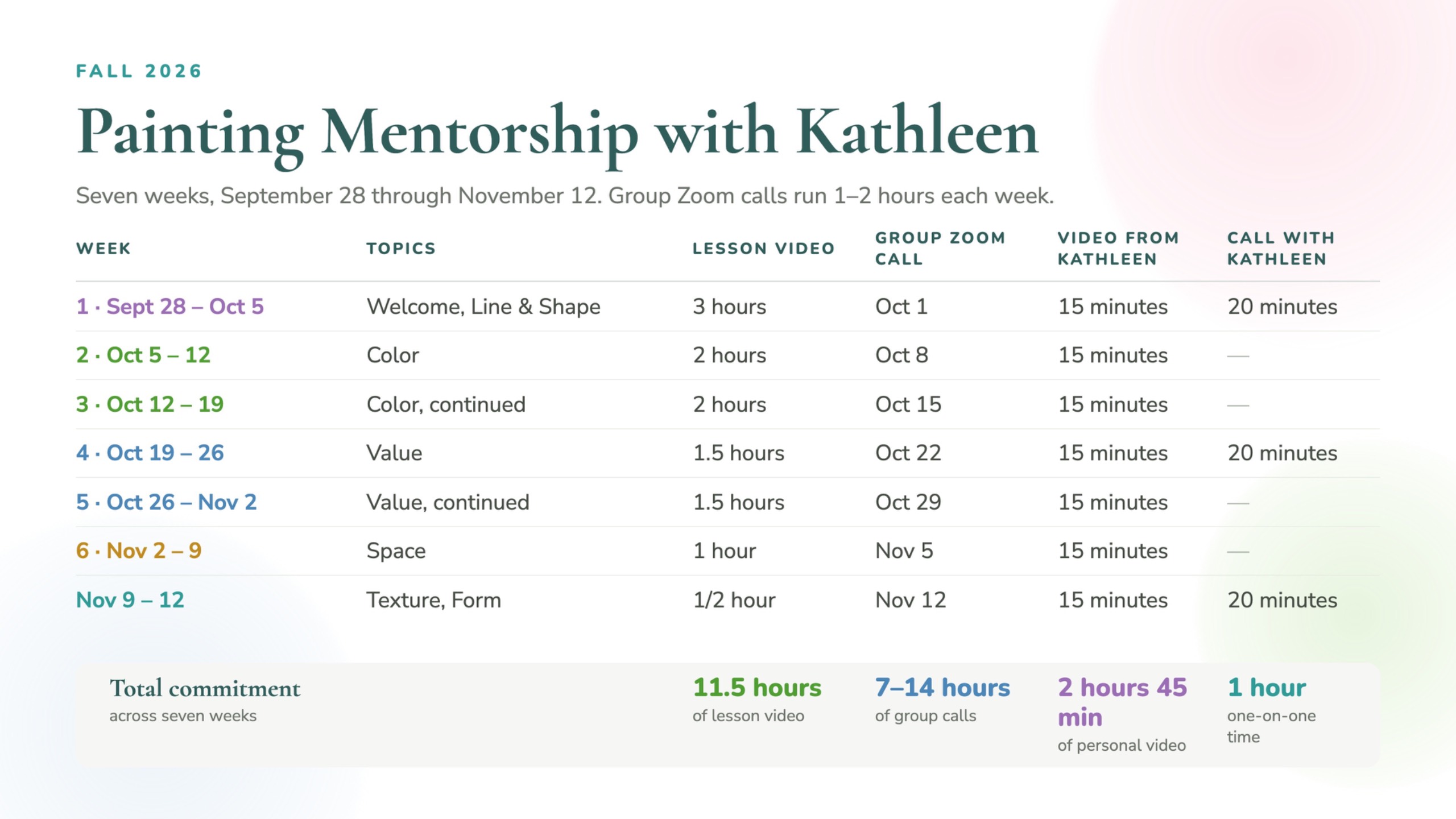1456x819 pixels.
Task: Click the 2 hours 45 min total
Action: click(x=1122, y=702)
